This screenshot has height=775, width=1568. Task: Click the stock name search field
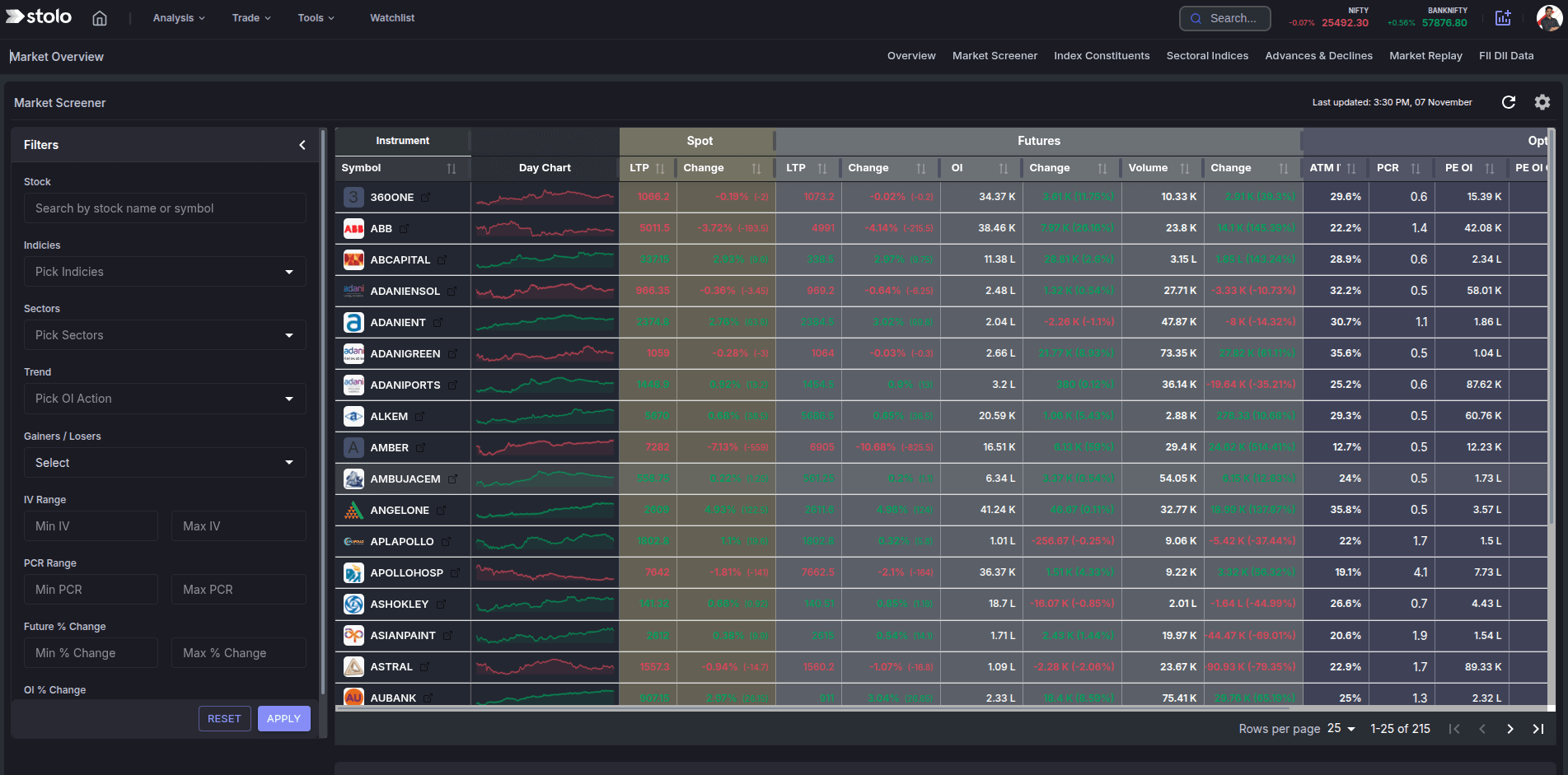pyautogui.click(x=164, y=208)
